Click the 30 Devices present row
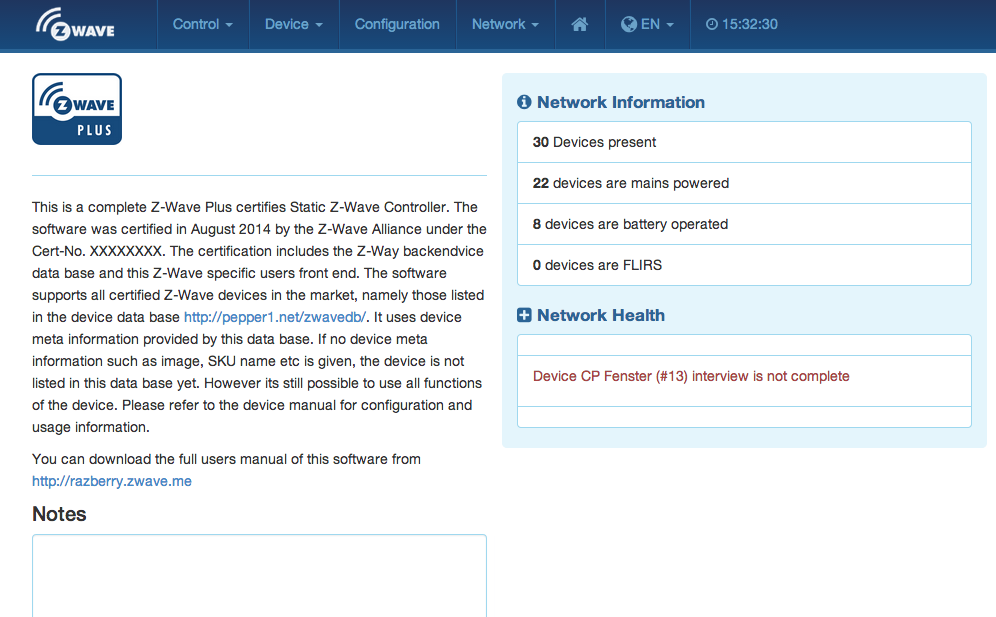This screenshot has width=996, height=617. coord(744,142)
